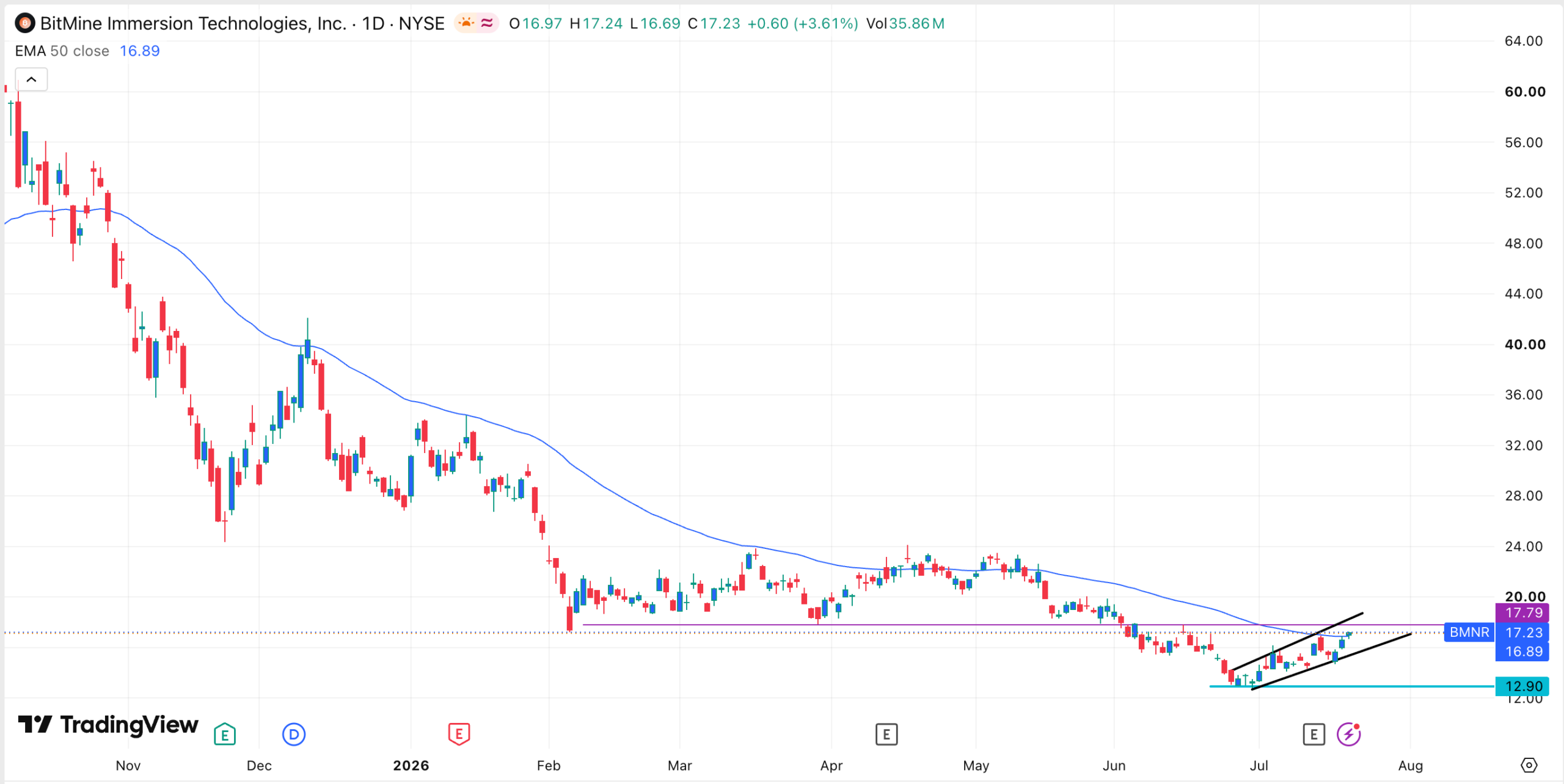Click the cyan horizontal support line
The image size is (1564, 784).
[1352, 686]
